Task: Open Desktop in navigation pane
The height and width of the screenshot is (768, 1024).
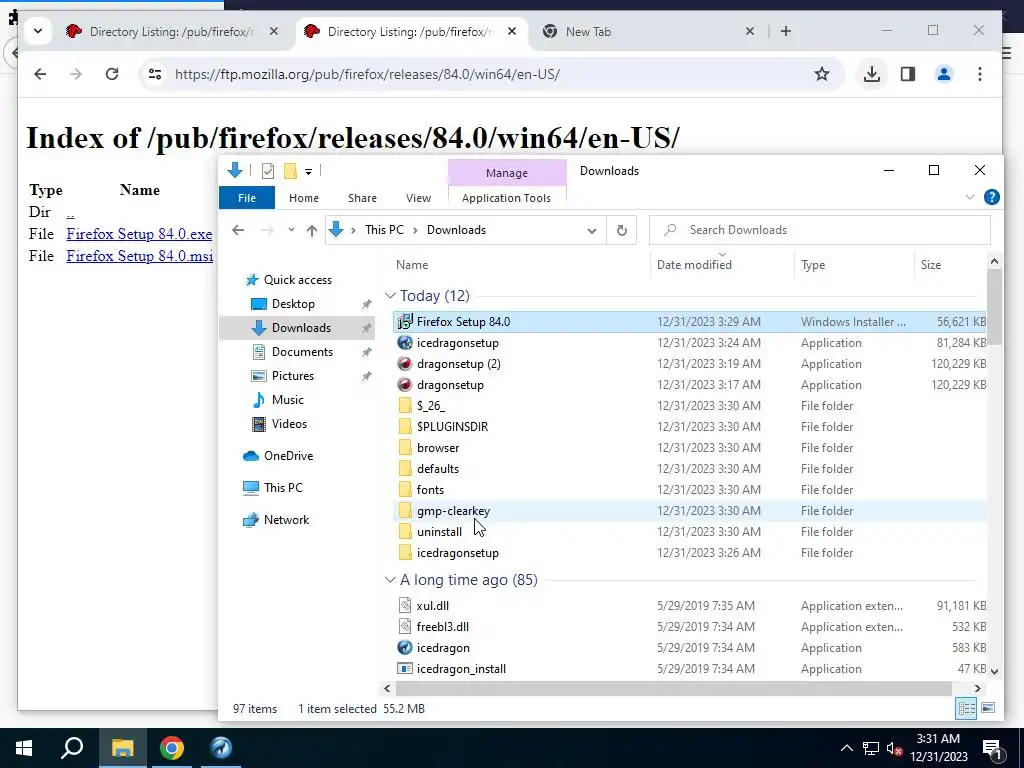Action: [293, 304]
